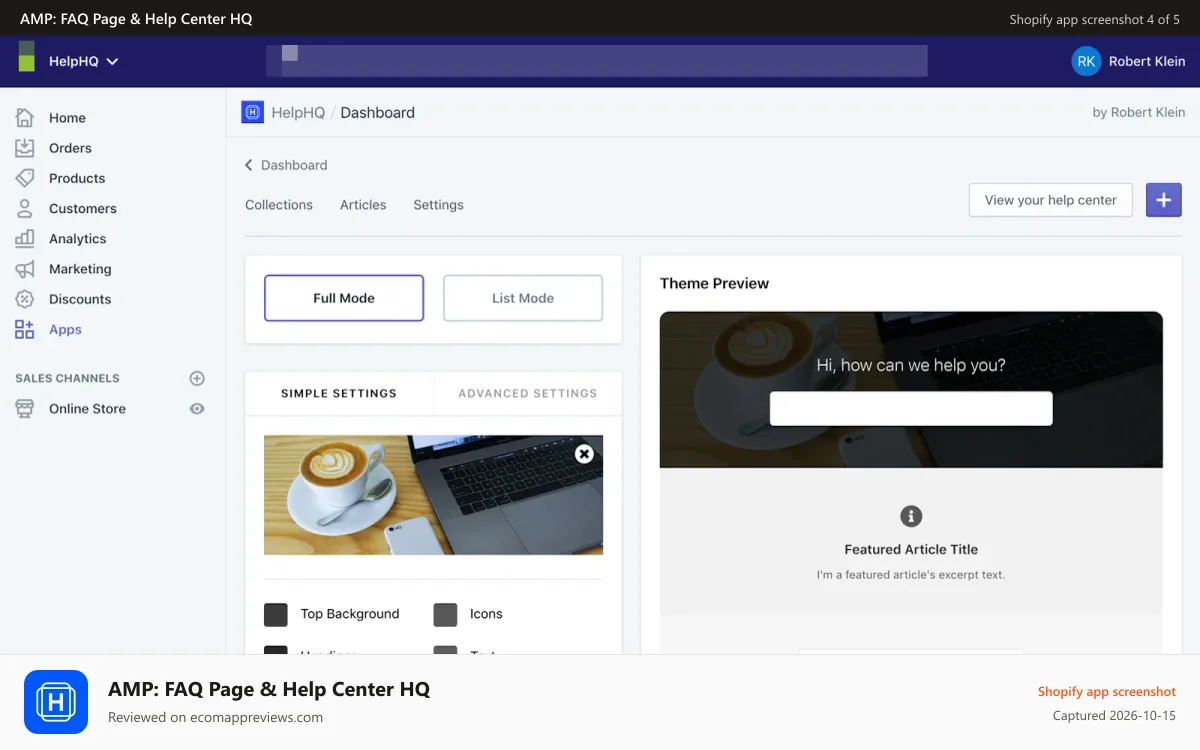The height and width of the screenshot is (750, 1200).
Task: Click the Shopify admin search bar
Action: pyautogui.click(x=597, y=61)
